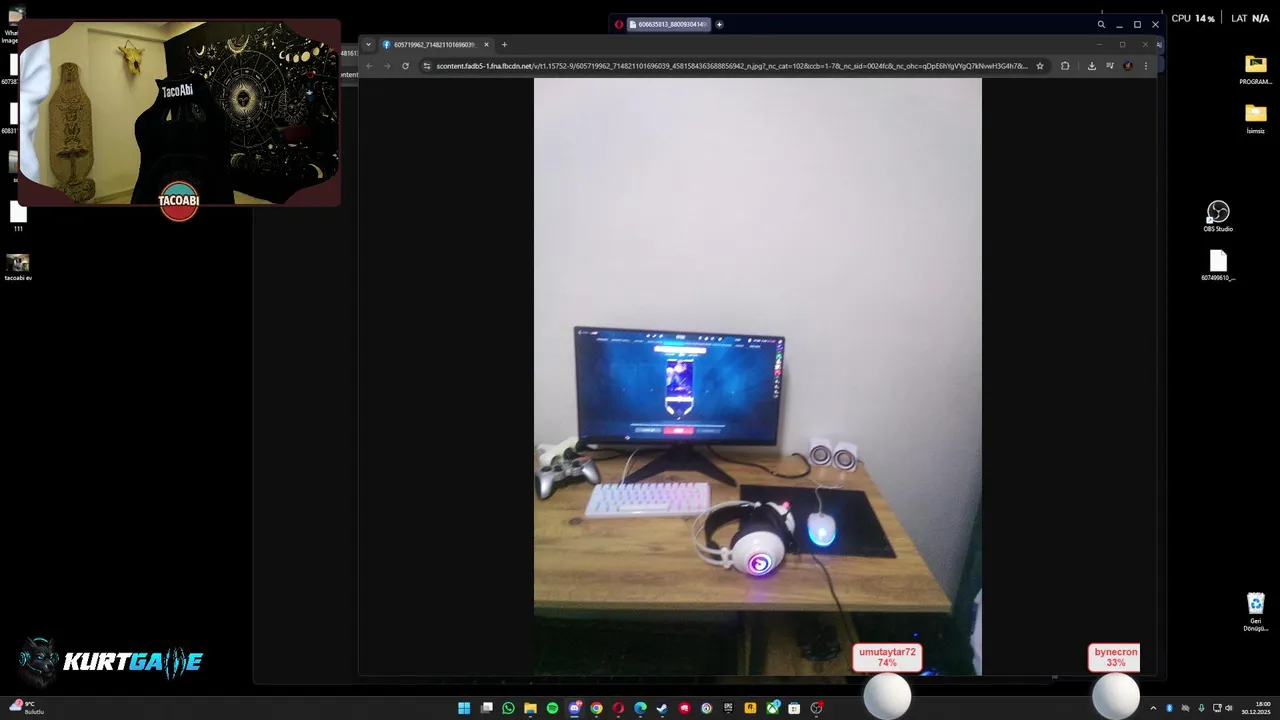The image size is (1280, 720).
Task: Open Spotify from the taskbar
Action: [552, 708]
